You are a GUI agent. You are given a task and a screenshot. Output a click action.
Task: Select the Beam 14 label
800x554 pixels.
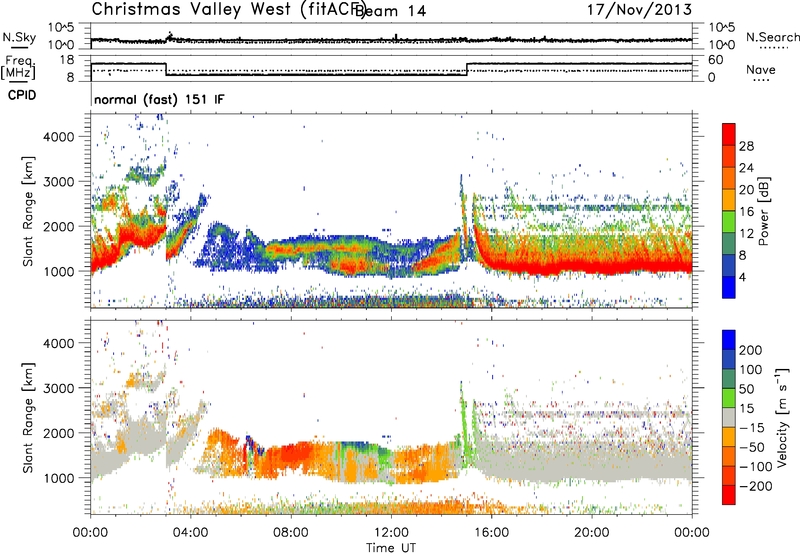click(x=390, y=11)
